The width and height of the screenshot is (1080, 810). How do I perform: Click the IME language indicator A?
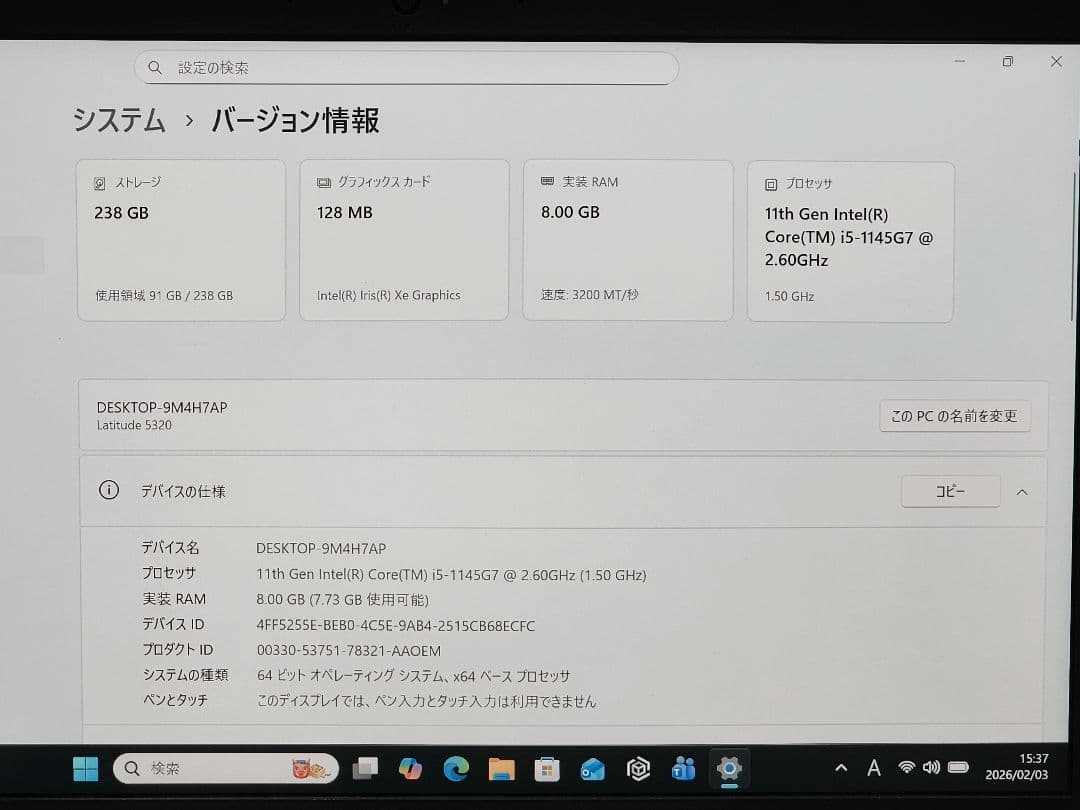coord(874,768)
